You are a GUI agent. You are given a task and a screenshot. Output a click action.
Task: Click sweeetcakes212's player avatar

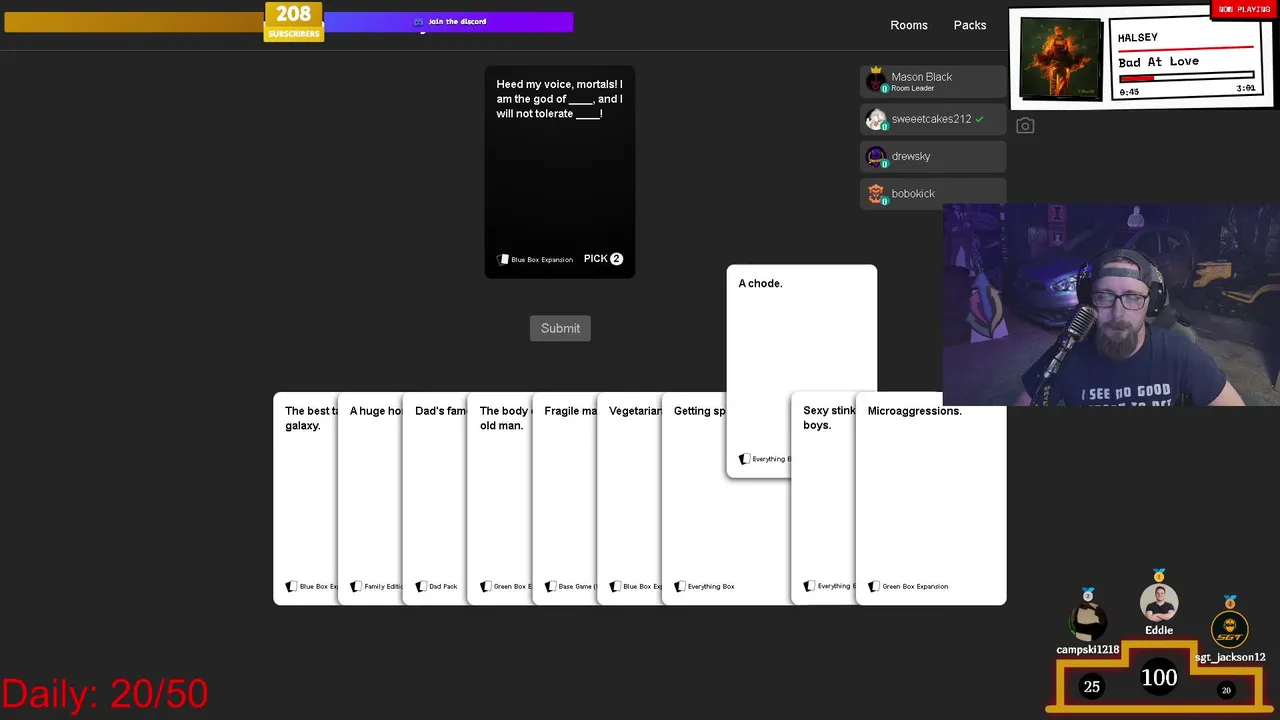tap(876, 119)
